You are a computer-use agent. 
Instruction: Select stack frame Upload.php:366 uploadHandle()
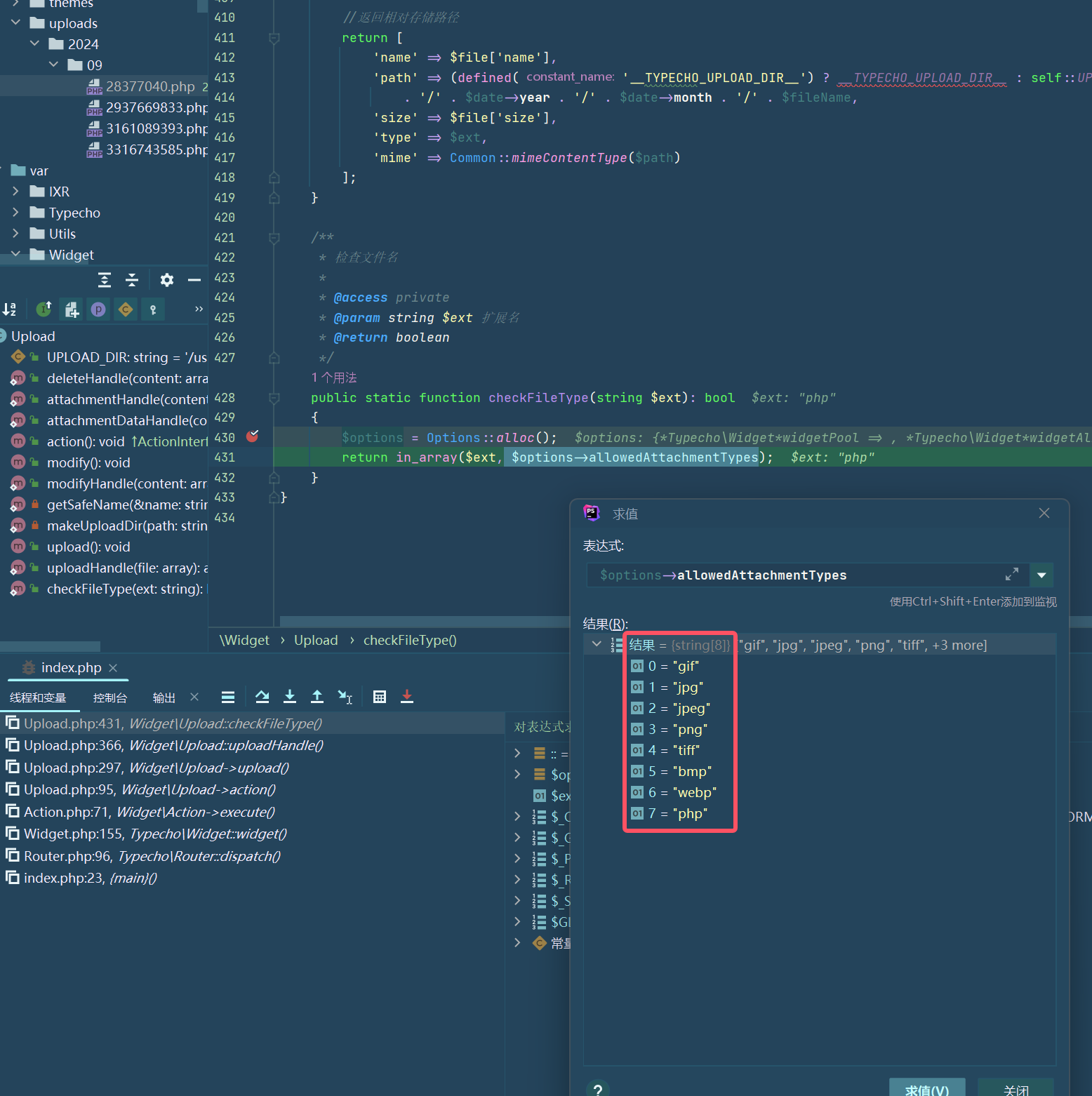[253, 745]
